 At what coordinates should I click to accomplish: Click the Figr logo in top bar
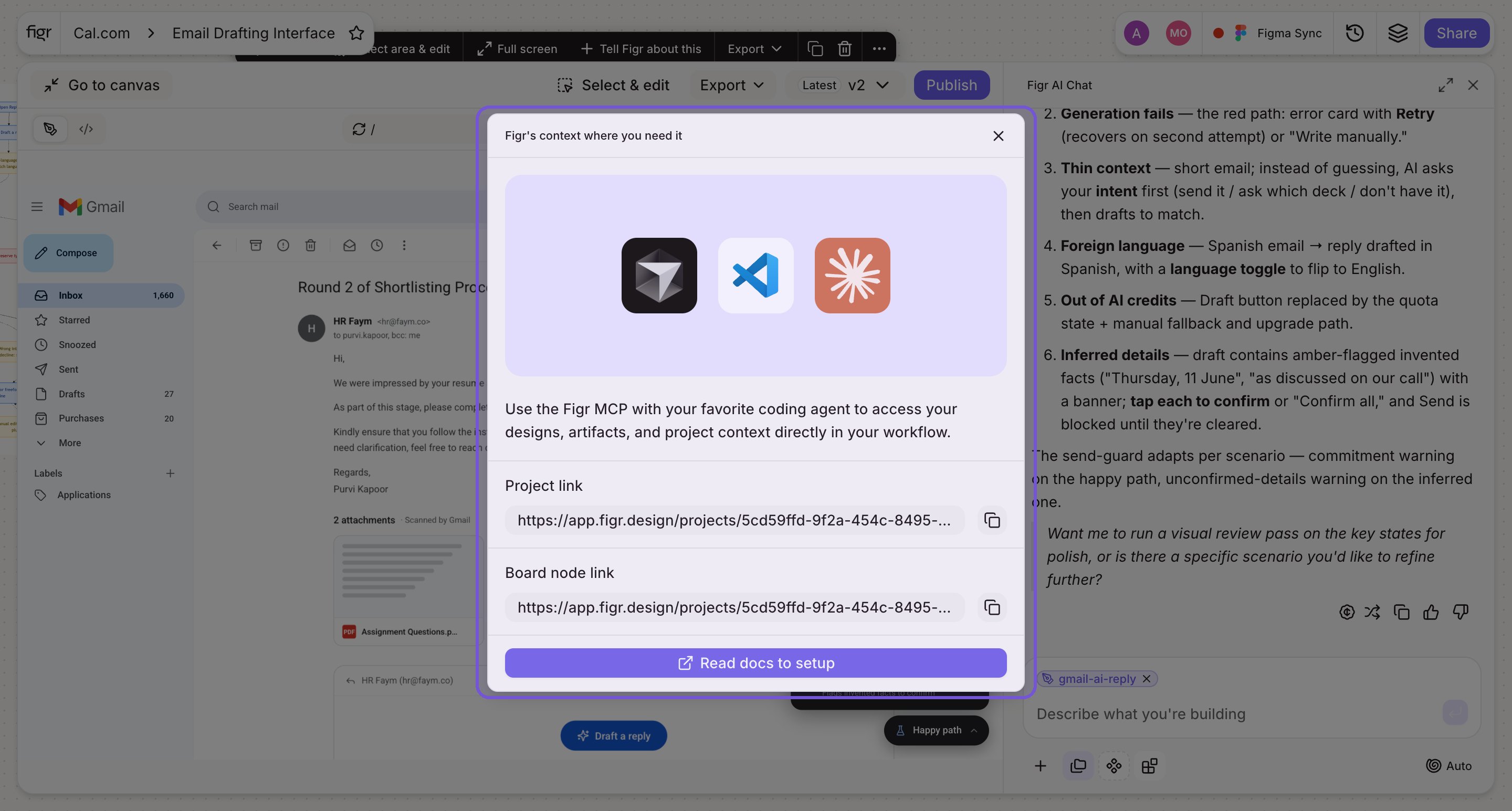39,33
